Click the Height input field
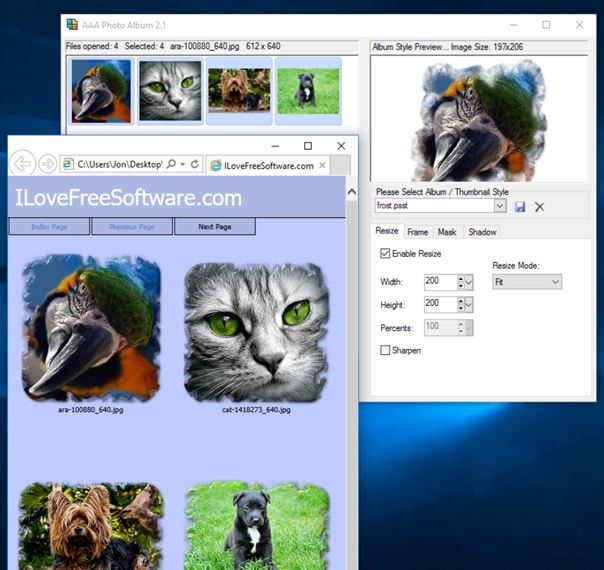This screenshot has height=570, width=604. 440,305
